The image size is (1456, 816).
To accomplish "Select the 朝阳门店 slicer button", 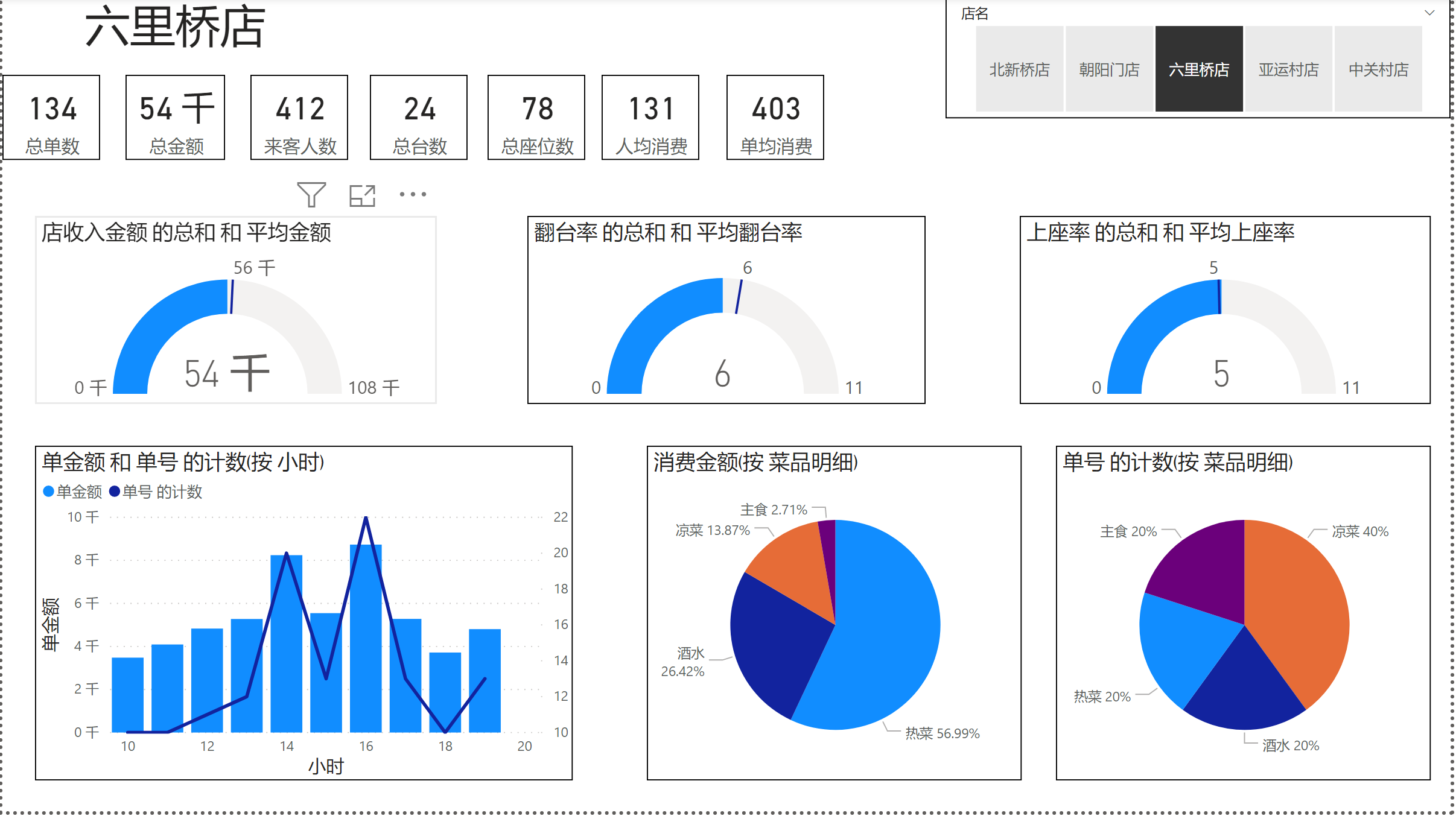I will click(1109, 69).
